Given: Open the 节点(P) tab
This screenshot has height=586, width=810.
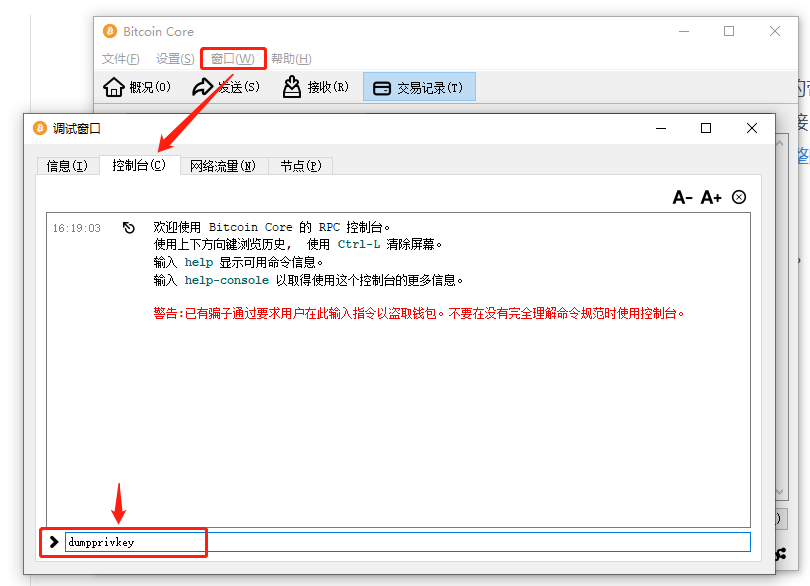Looking at the screenshot, I should 299,166.
